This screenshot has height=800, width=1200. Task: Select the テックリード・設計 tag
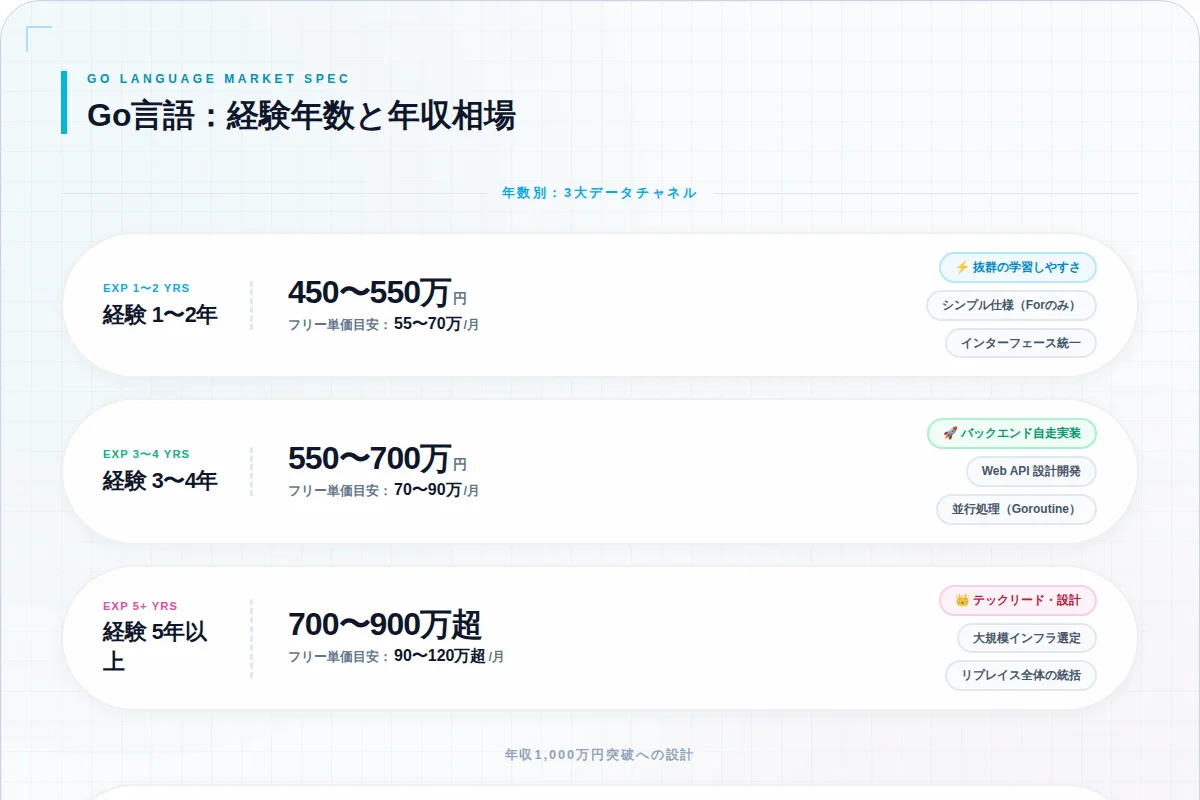click(x=1018, y=601)
